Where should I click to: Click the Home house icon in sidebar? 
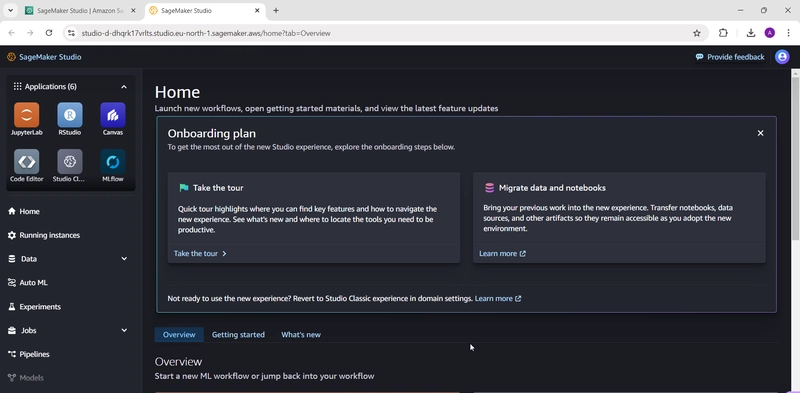coord(12,211)
